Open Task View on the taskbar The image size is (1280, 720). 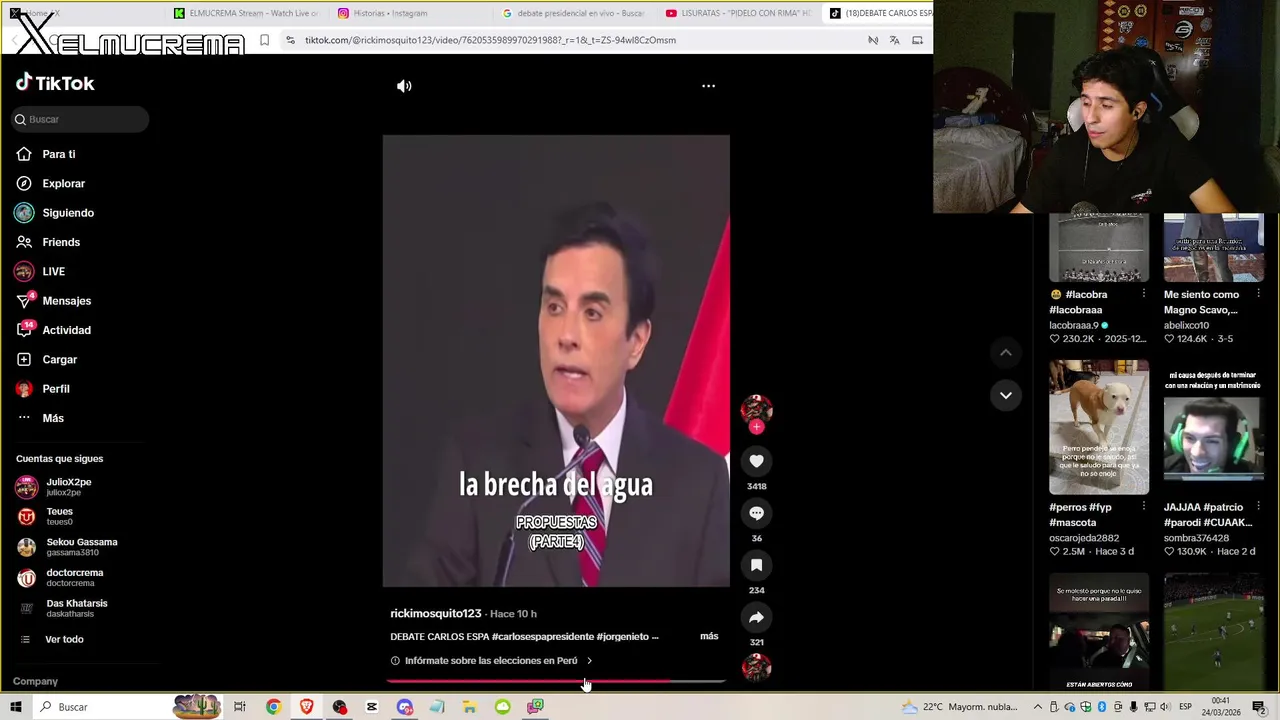240,707
